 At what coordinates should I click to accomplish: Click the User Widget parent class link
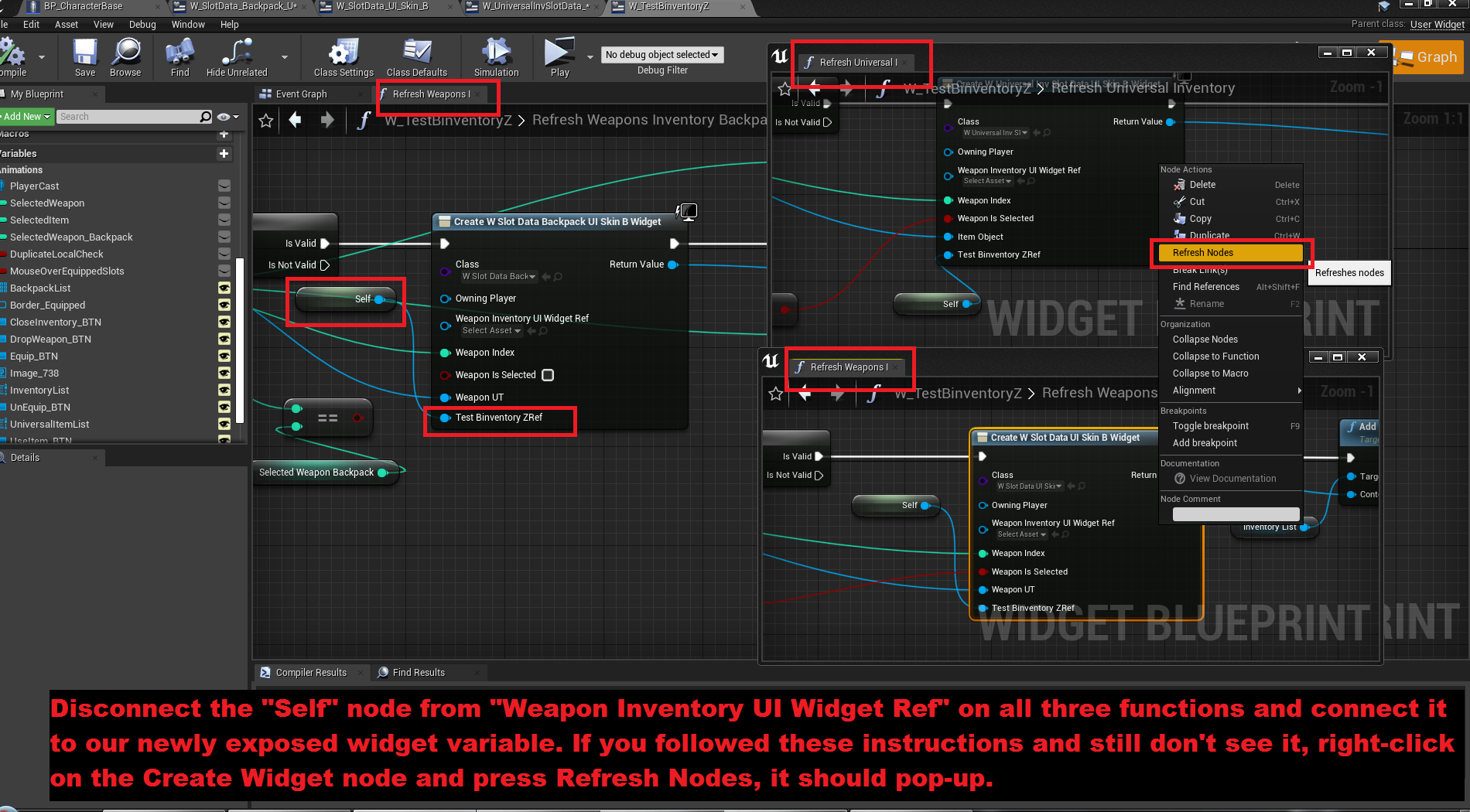pyautogui.click(x=1437, y=24)
